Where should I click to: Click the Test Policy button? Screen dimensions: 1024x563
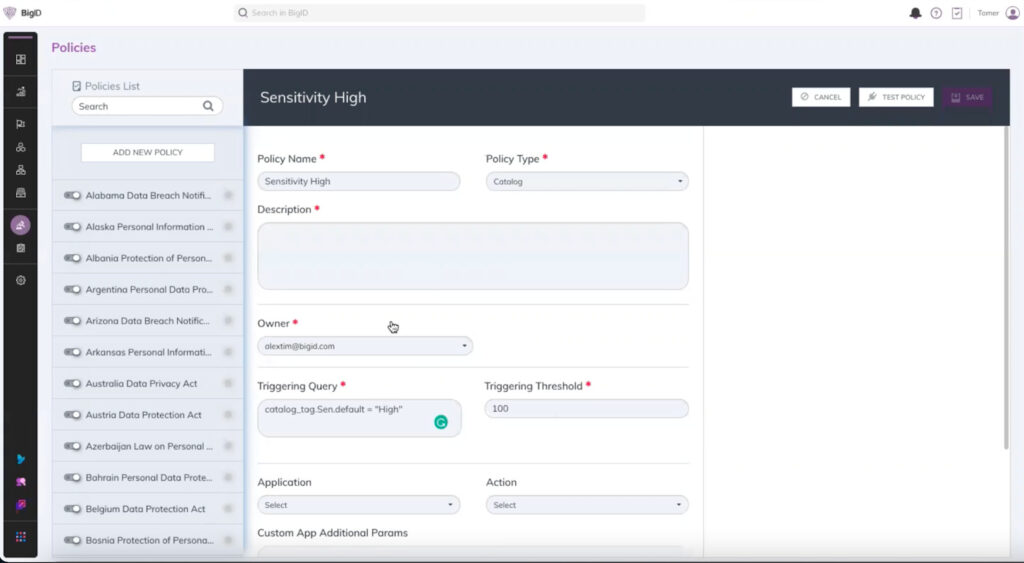[x=895, y=97]
